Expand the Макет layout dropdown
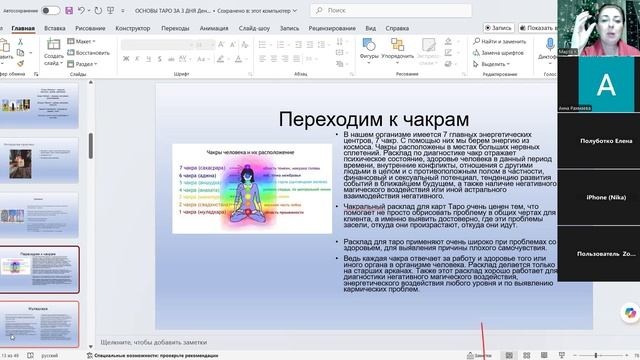This screenshot has width=640, height=360. click(81, 41)
